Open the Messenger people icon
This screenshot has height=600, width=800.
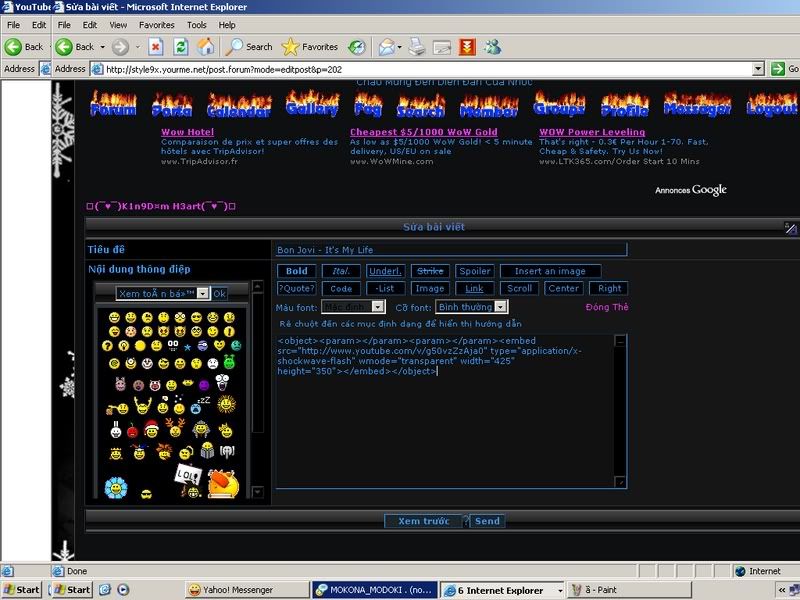(493, 47)
